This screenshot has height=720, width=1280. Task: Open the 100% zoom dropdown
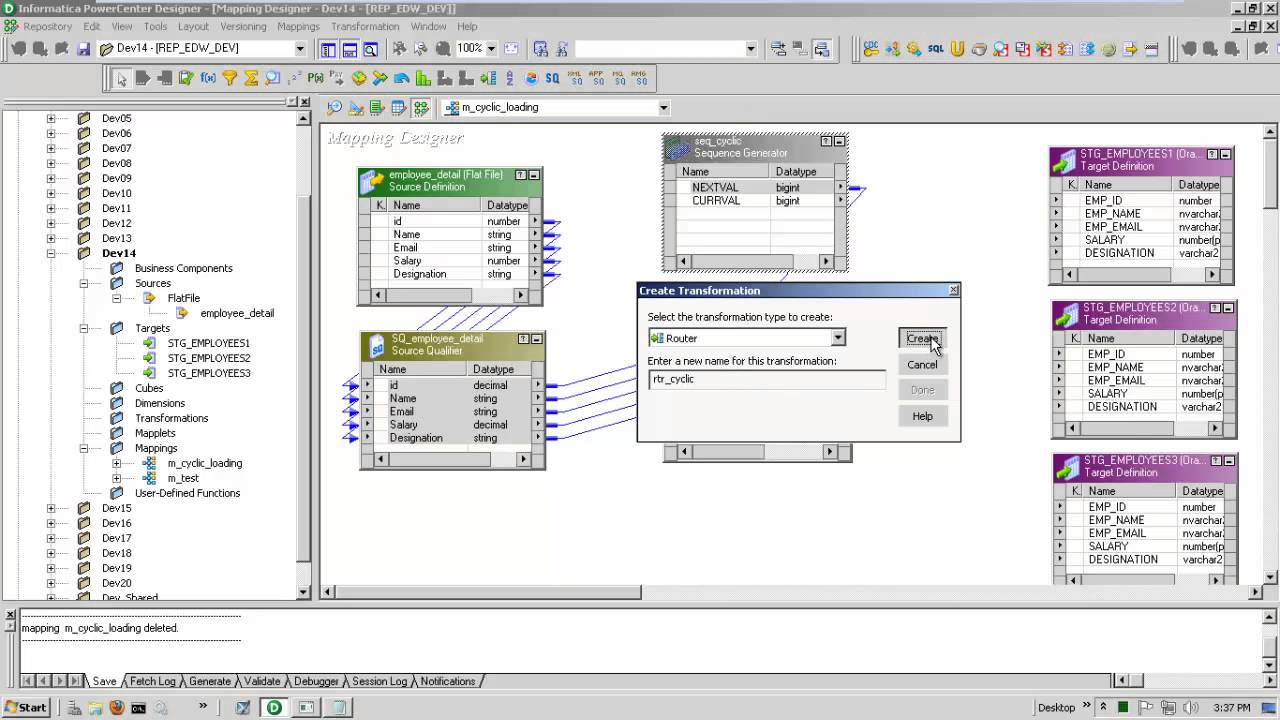pyautogui.click(x=490, y=48)
